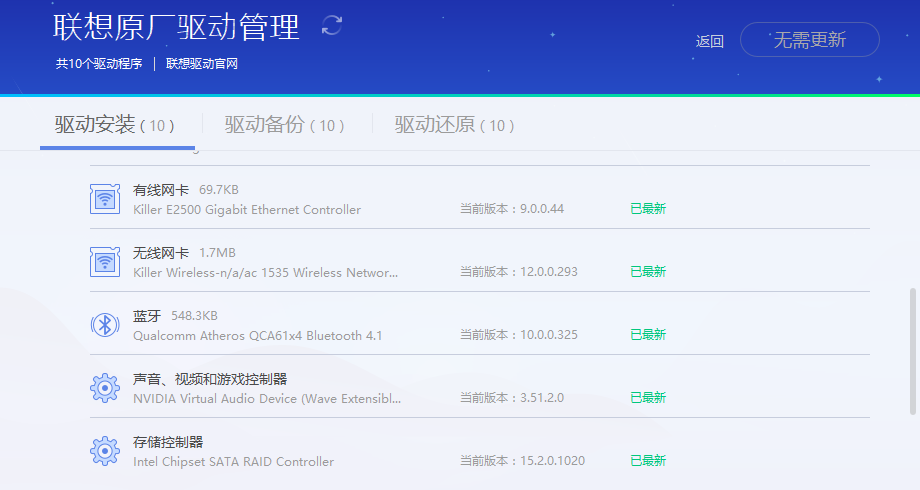
Task: Select Intel Chipset SATA RAID Controller text
Action: coord(234,462)
